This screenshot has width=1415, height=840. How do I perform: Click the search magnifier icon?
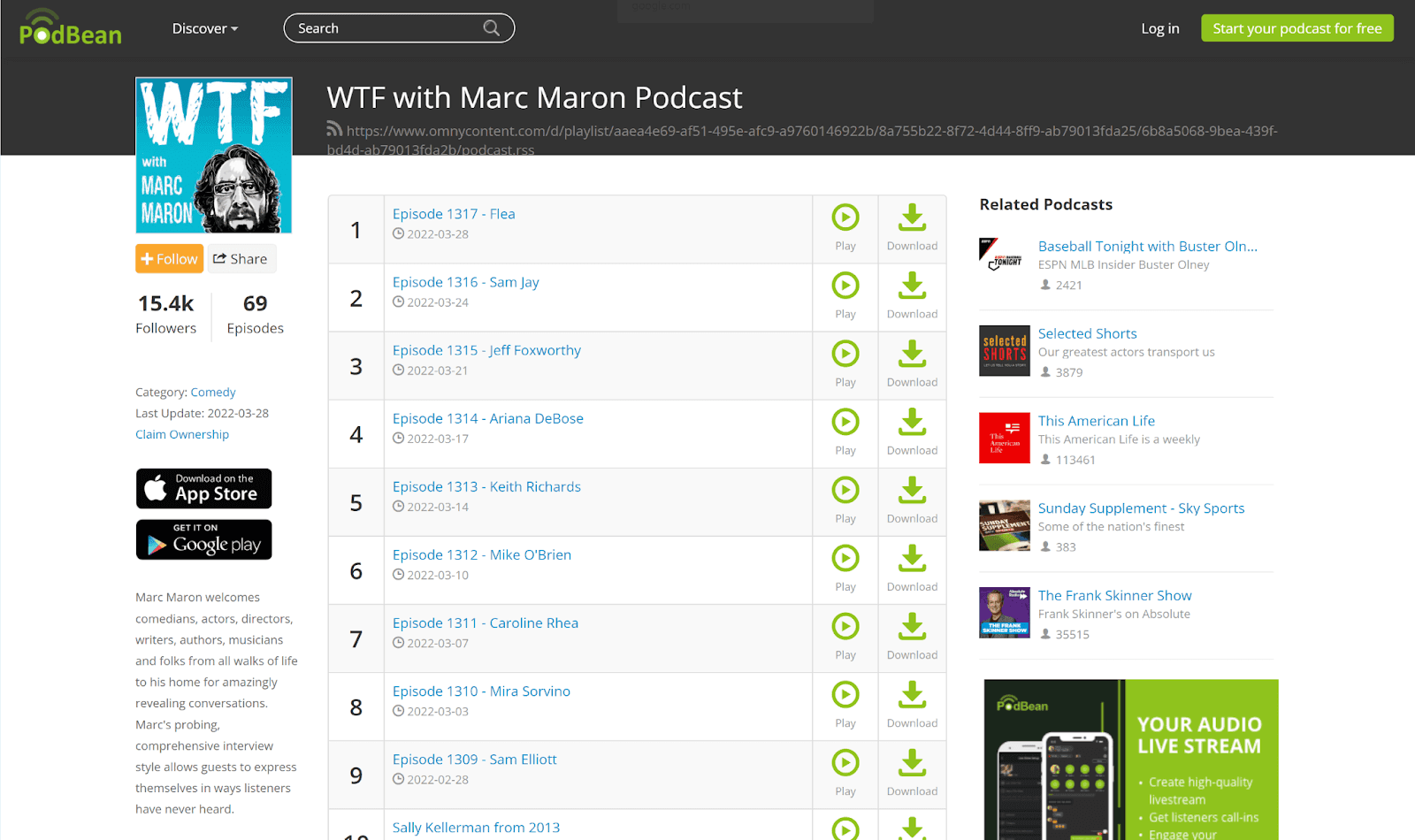coord(491,28)
